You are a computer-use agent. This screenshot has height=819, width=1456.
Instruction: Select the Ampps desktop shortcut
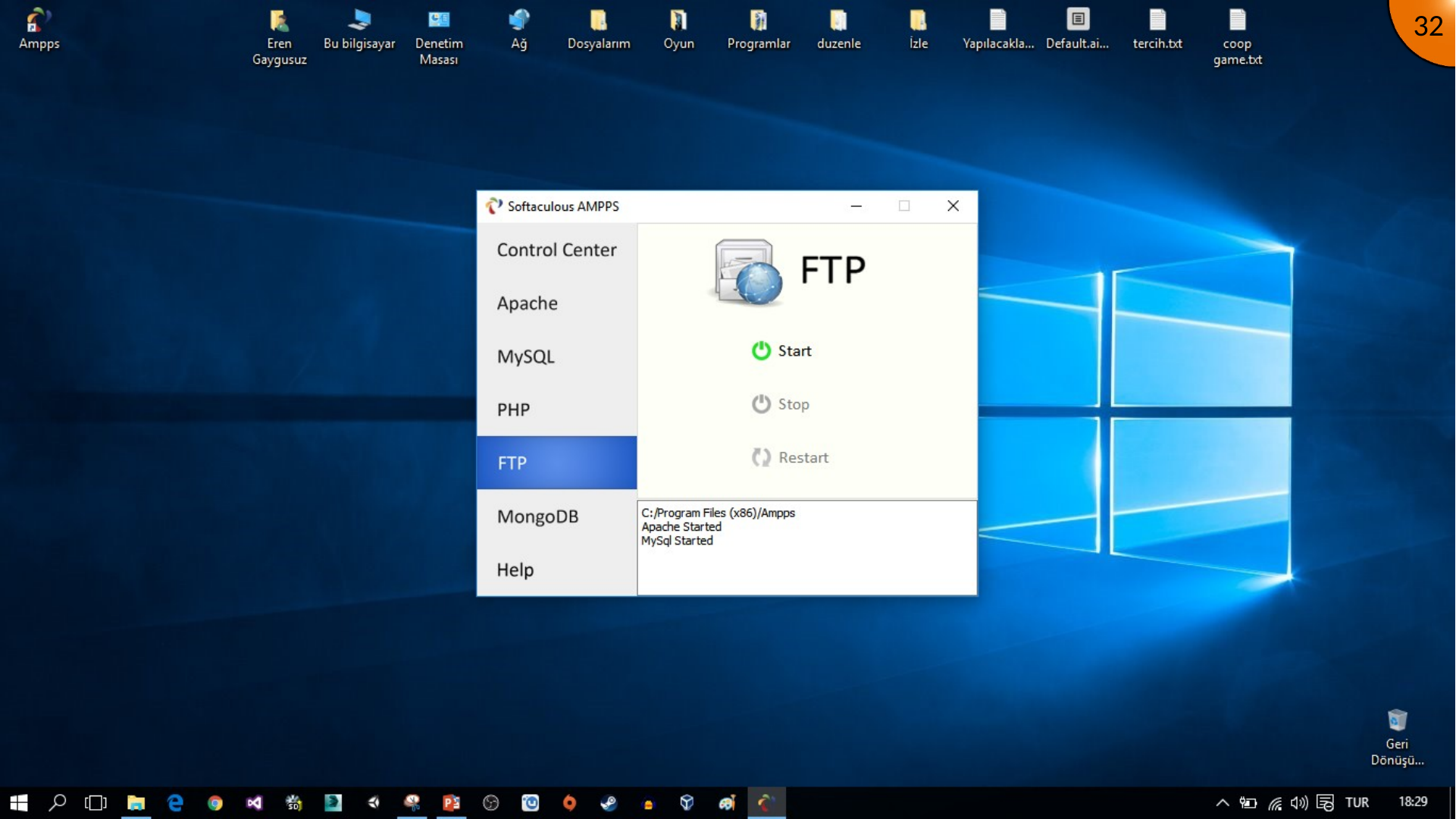pyautogui.click(x=39, y=29)
